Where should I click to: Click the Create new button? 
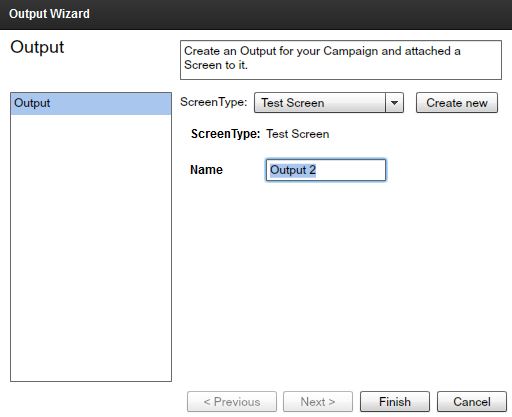[457, 103]
